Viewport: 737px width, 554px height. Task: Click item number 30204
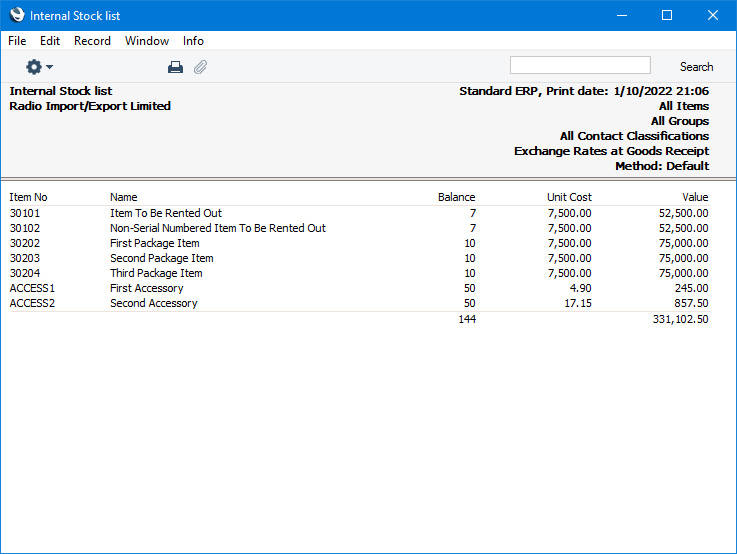click(x=25, y=273)
